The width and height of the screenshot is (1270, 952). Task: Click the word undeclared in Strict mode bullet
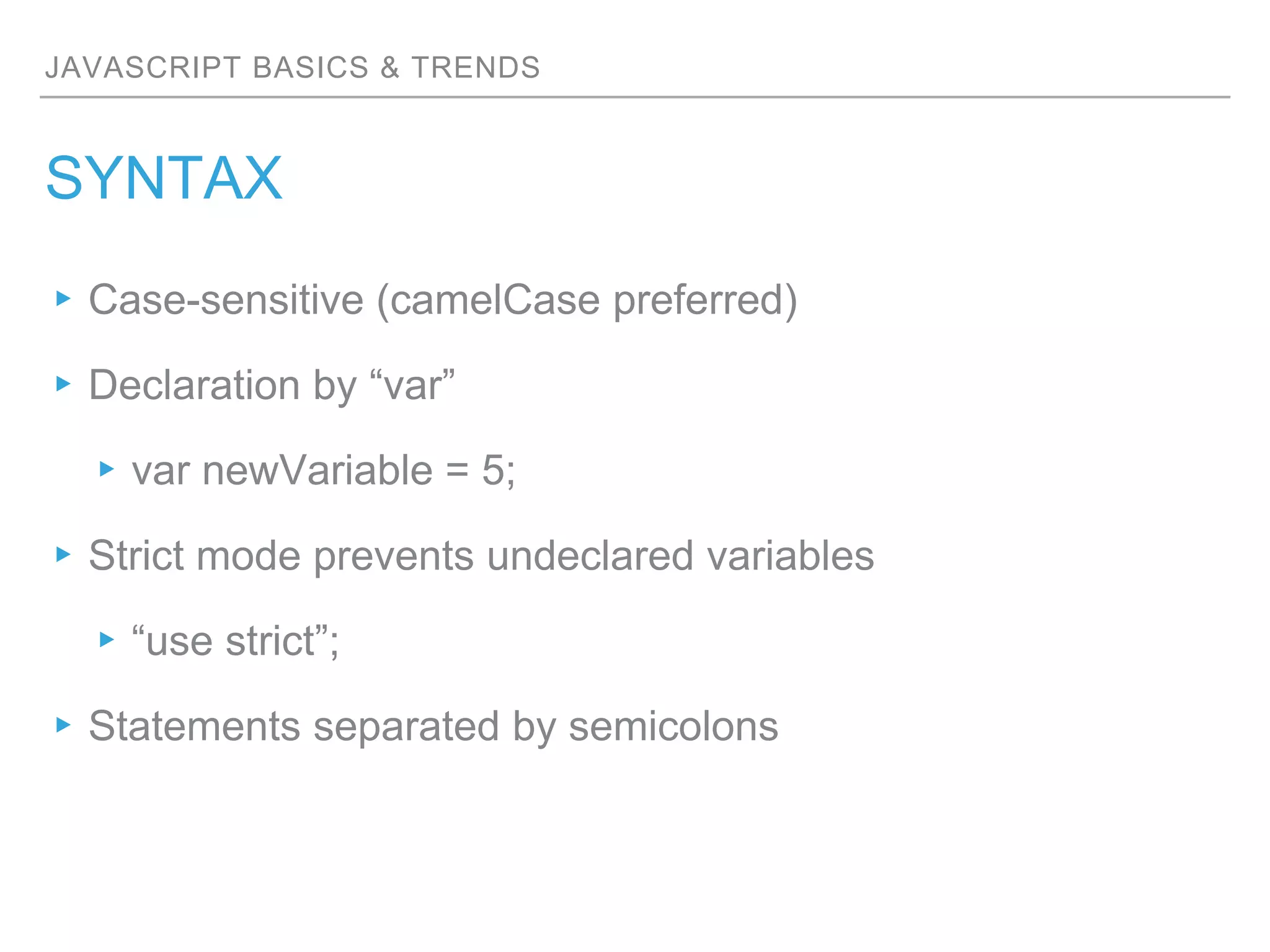pyautogui.click(x=590, y=555)
